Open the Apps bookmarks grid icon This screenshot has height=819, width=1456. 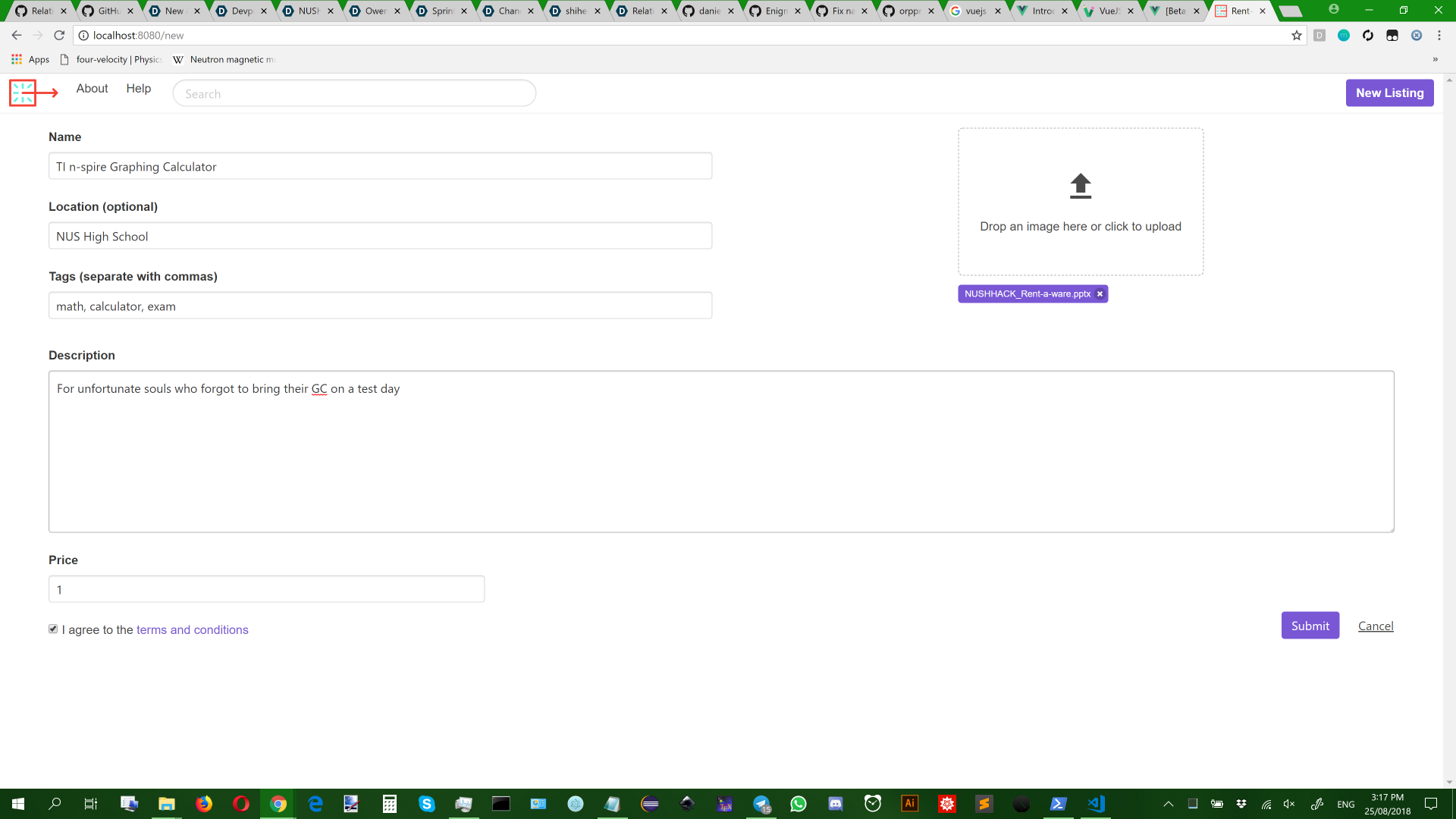[17, 59]
